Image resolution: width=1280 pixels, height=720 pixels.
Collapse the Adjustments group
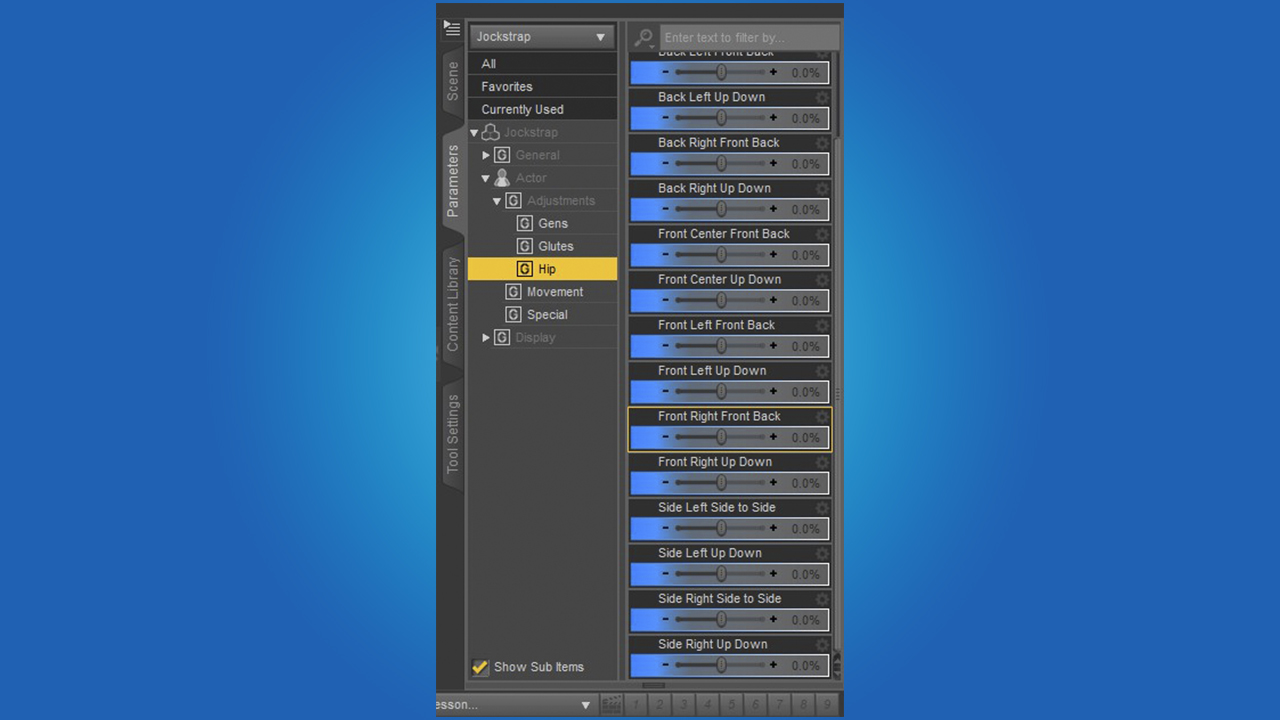497,201
